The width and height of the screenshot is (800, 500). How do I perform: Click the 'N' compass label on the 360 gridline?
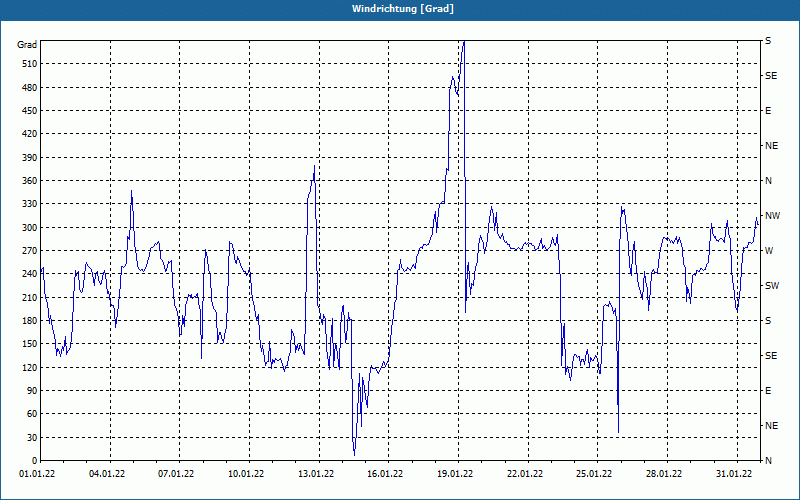click(x=768, y=181)
